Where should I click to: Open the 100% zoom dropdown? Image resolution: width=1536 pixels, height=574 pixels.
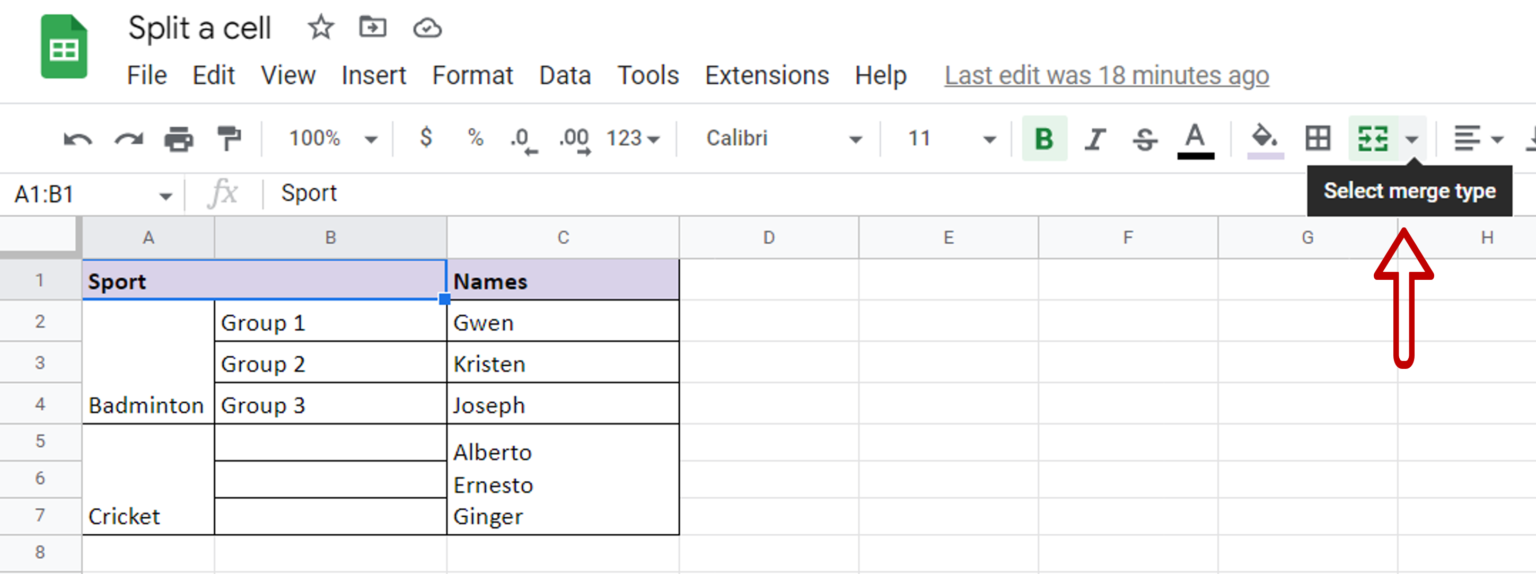coord(332,139)
